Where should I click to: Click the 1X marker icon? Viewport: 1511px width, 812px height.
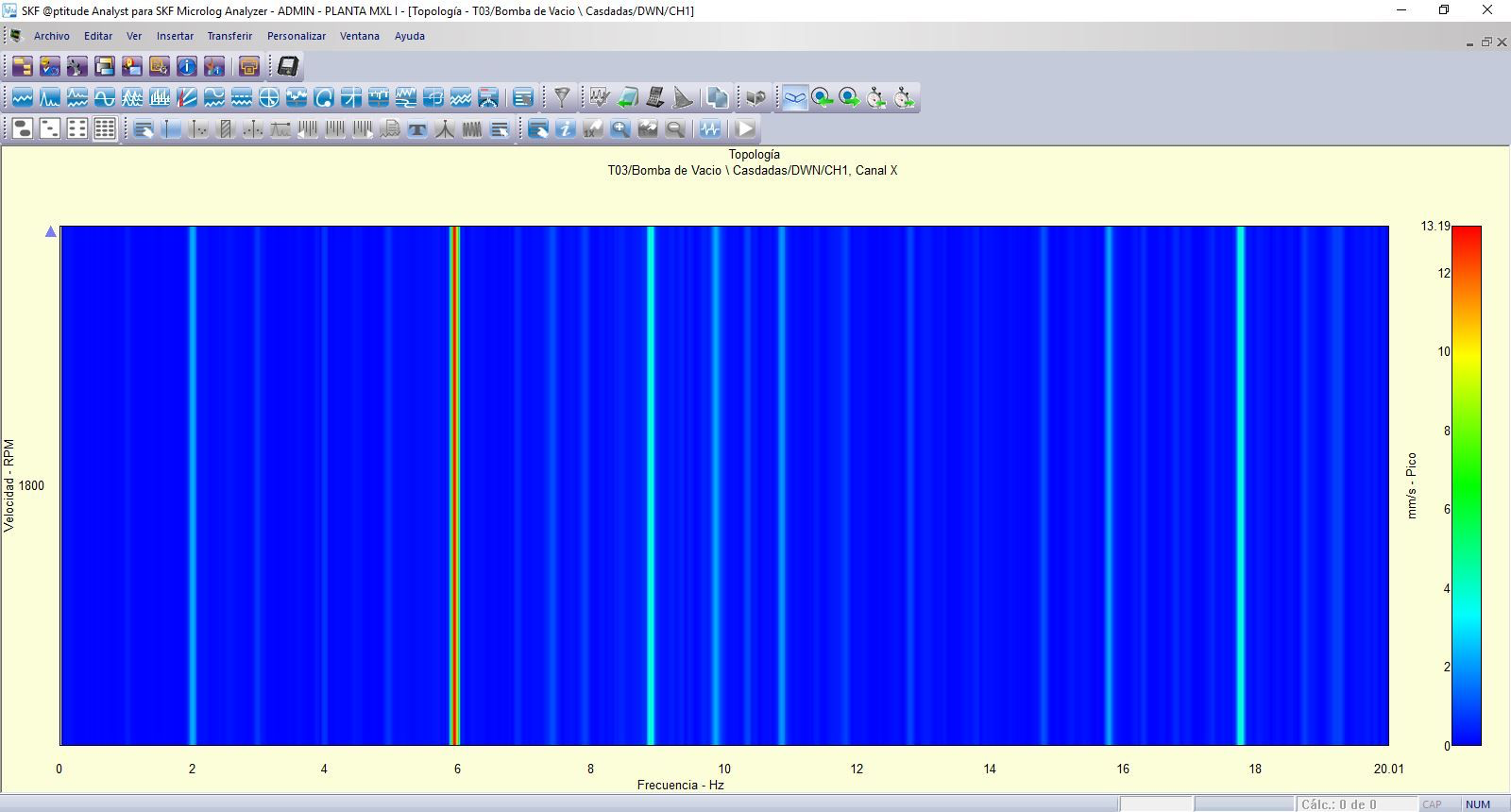[592, 128]
